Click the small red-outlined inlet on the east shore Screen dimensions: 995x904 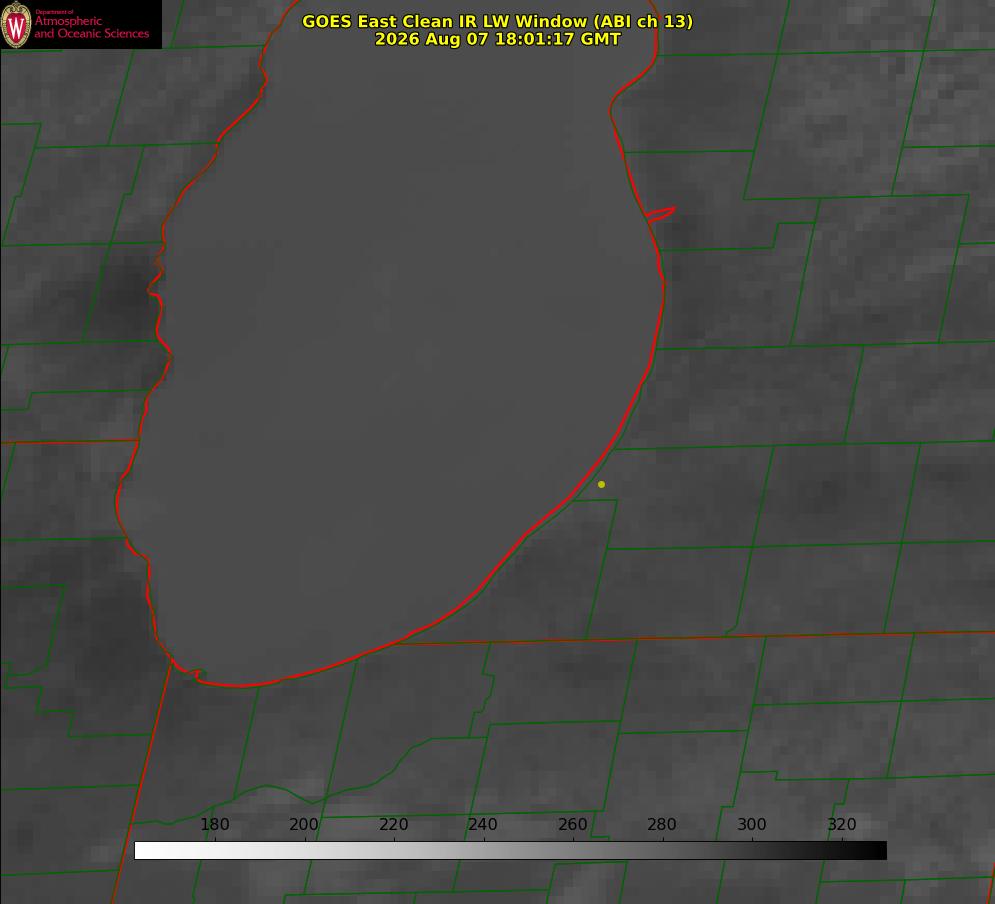point(660,213)
